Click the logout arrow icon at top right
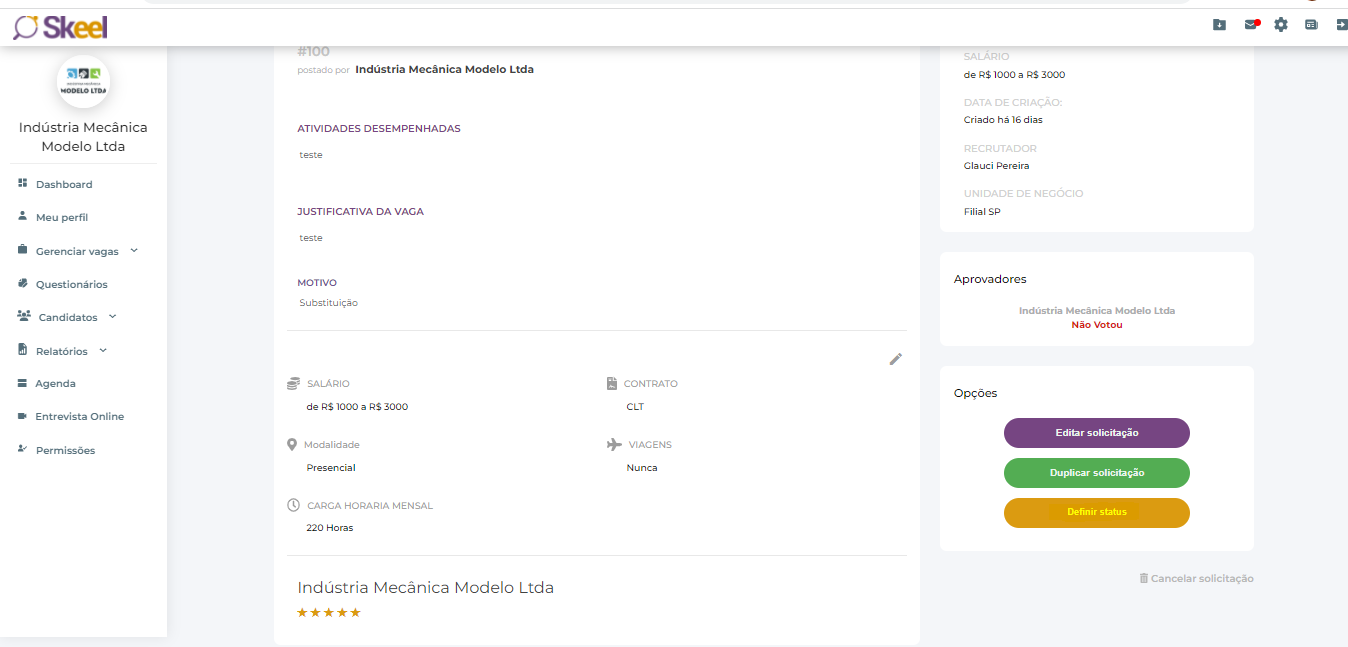 (x=1341, y=25)
